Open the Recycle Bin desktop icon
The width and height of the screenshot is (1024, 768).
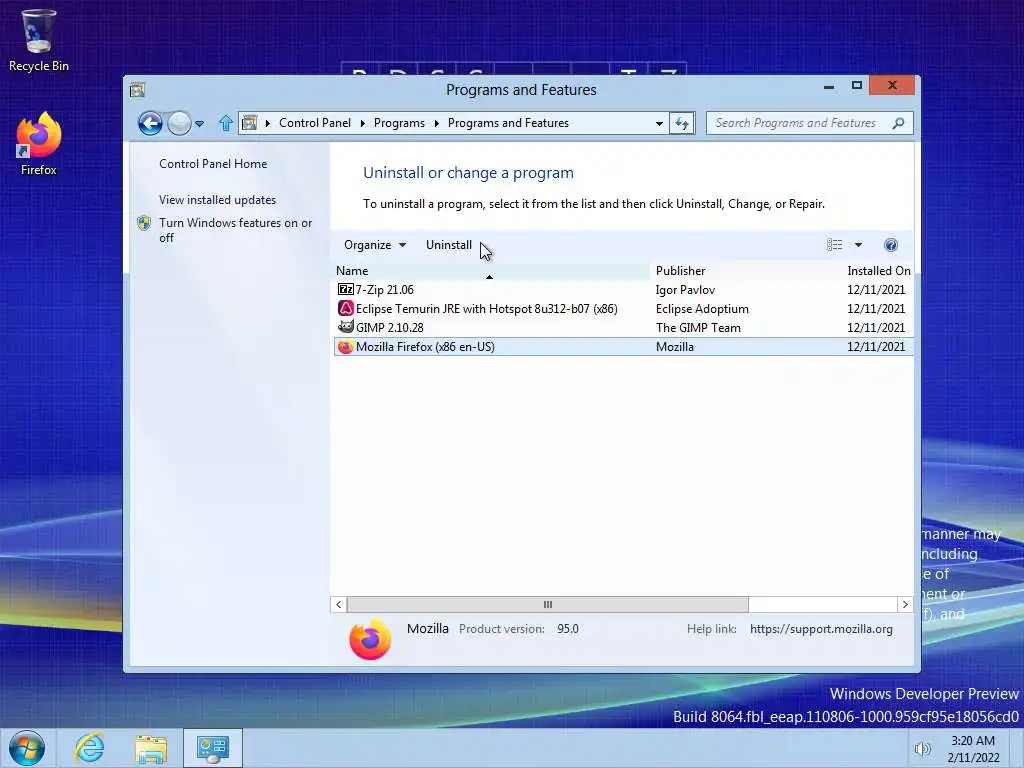[x=38, y=39]
